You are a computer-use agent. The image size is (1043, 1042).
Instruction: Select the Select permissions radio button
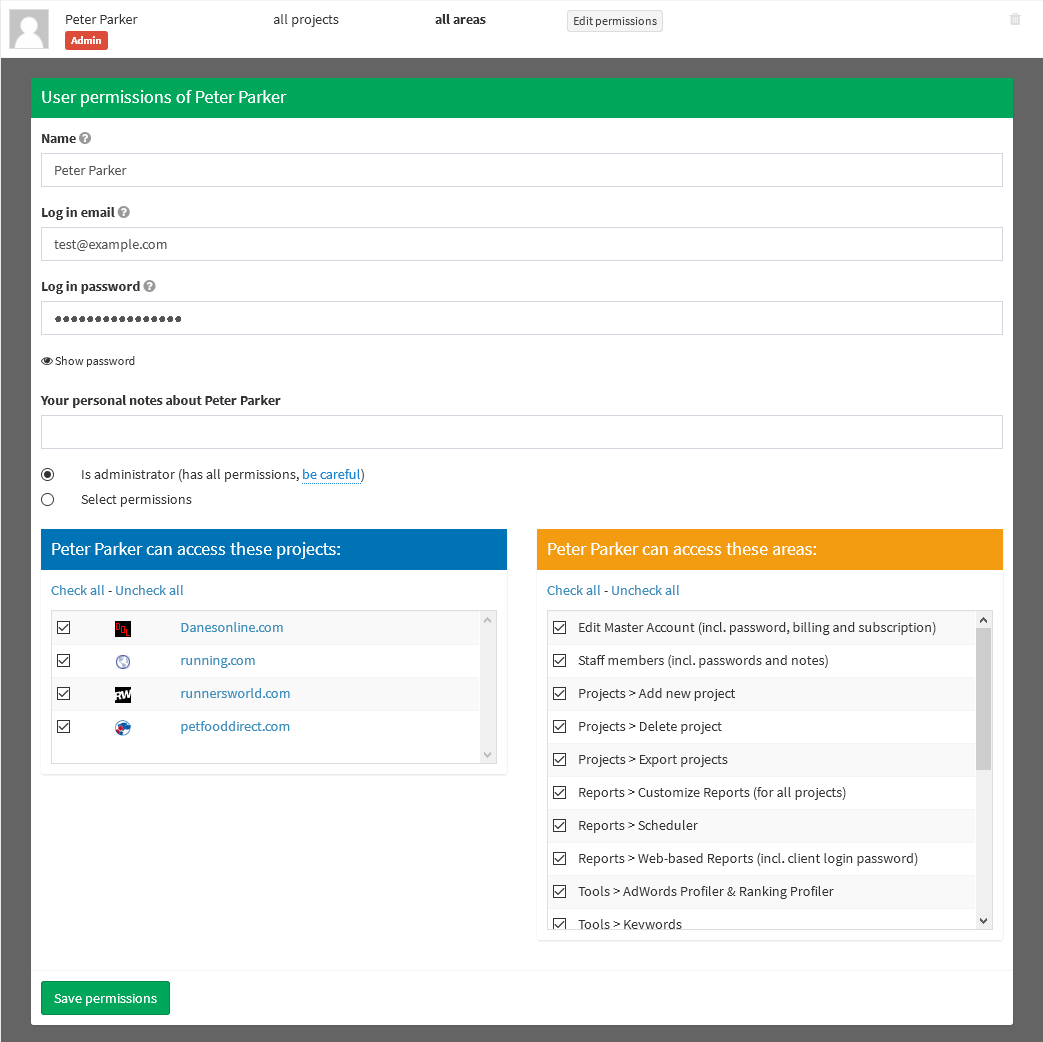point(47,499)
